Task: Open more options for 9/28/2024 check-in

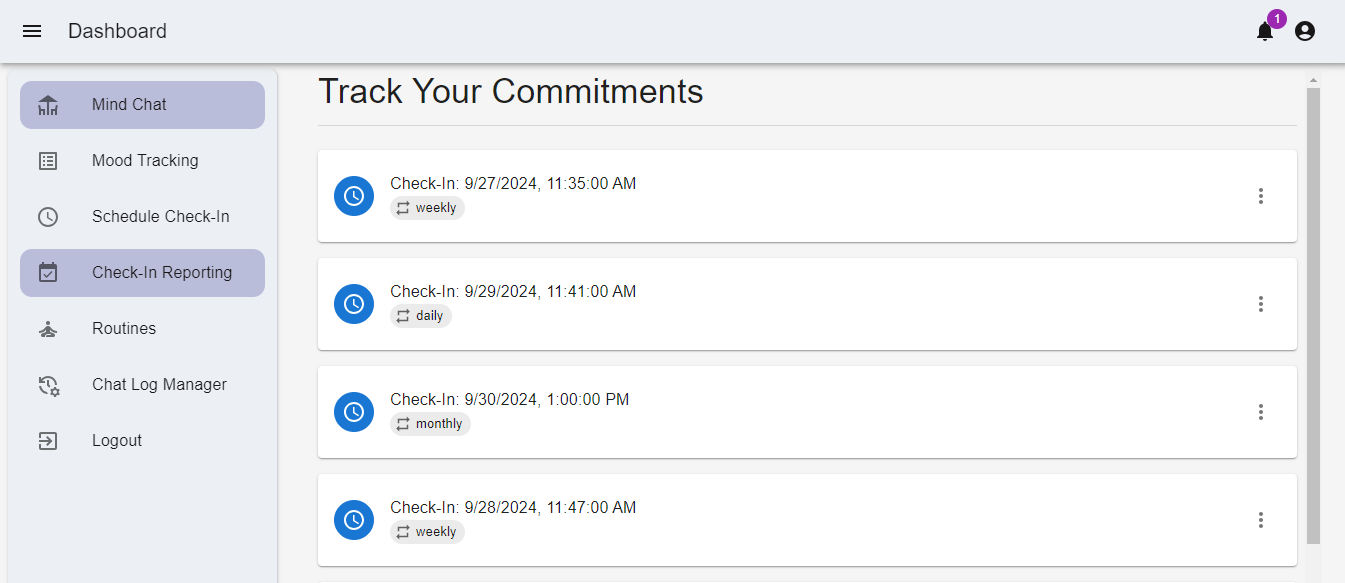Action: 1261,520
